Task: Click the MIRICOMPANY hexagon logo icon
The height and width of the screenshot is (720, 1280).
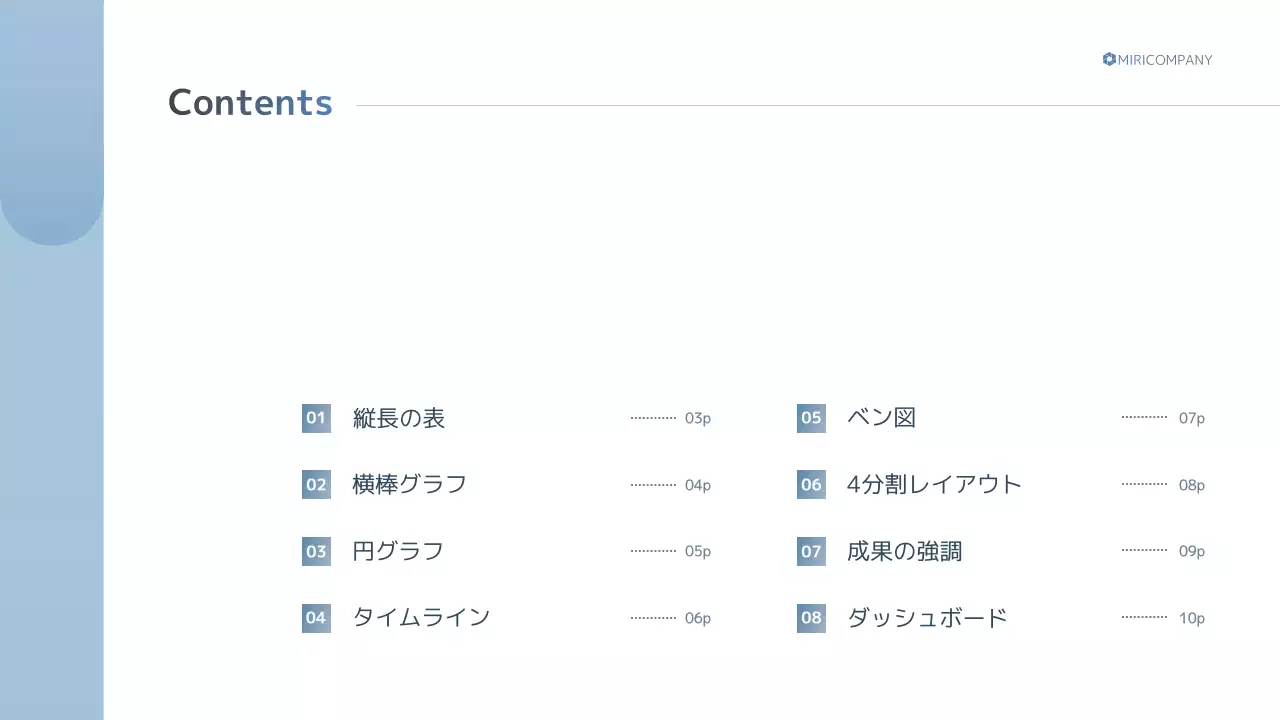Action: 1109,59
